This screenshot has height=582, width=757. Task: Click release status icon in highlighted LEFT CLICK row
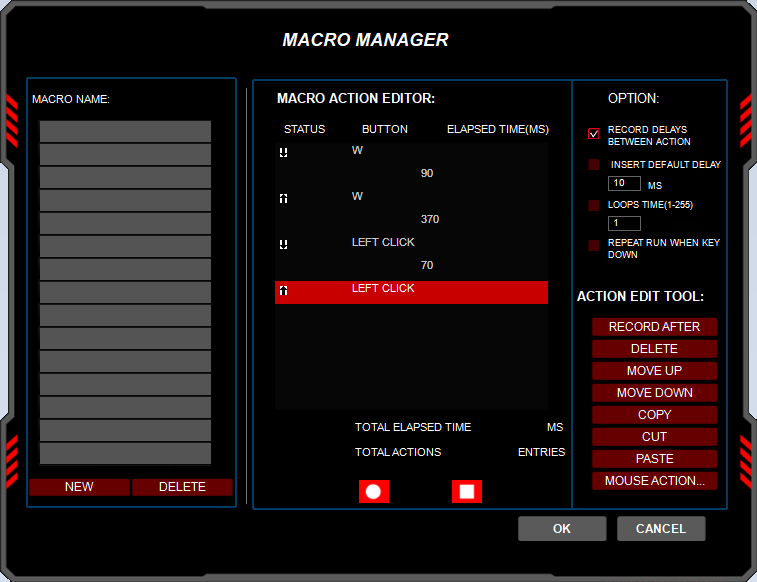coord(284,290)
